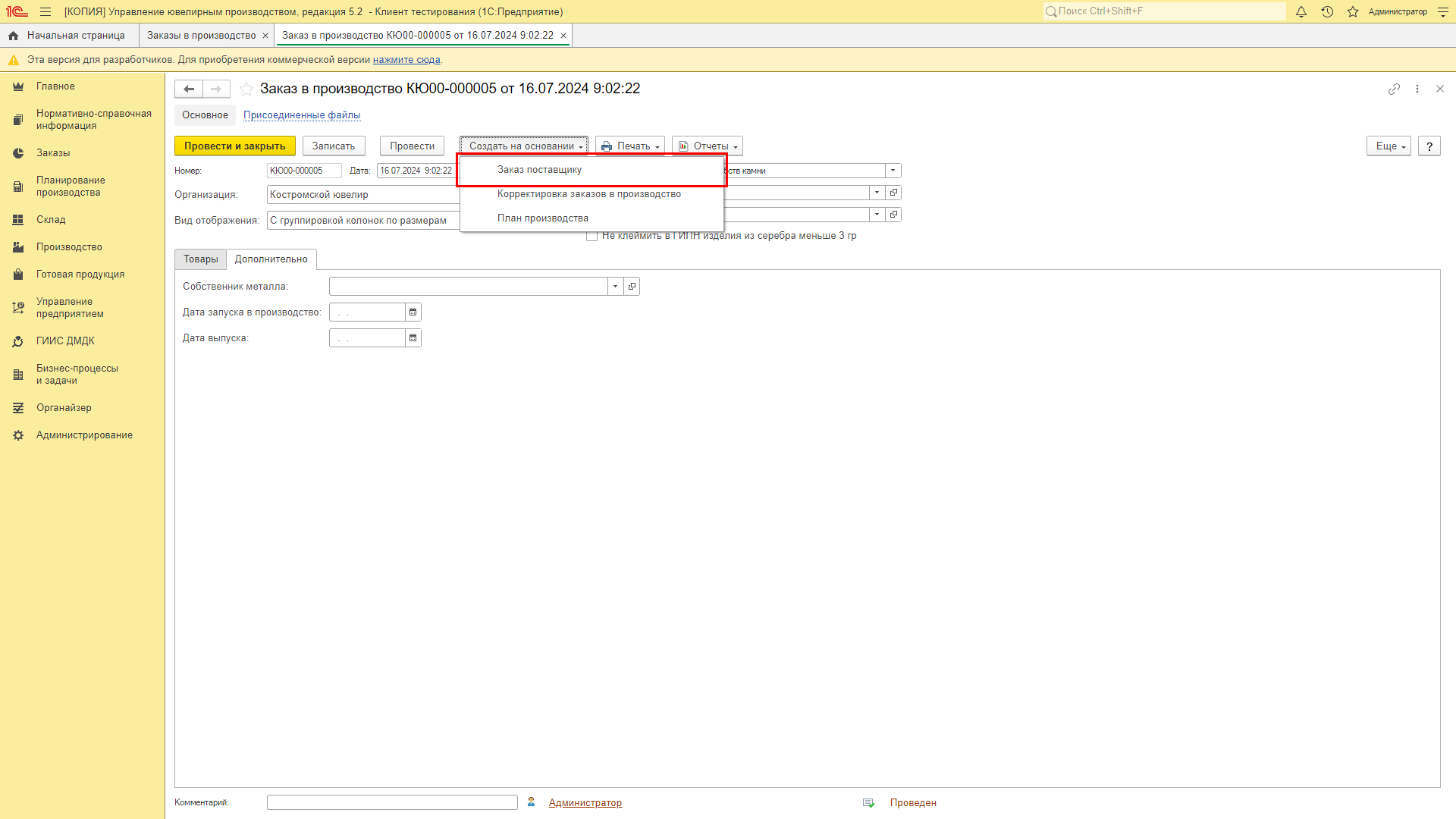The image size is (1456, 819).
Task: Click Провести и закрыть button
Action: [x=235, y=146]
